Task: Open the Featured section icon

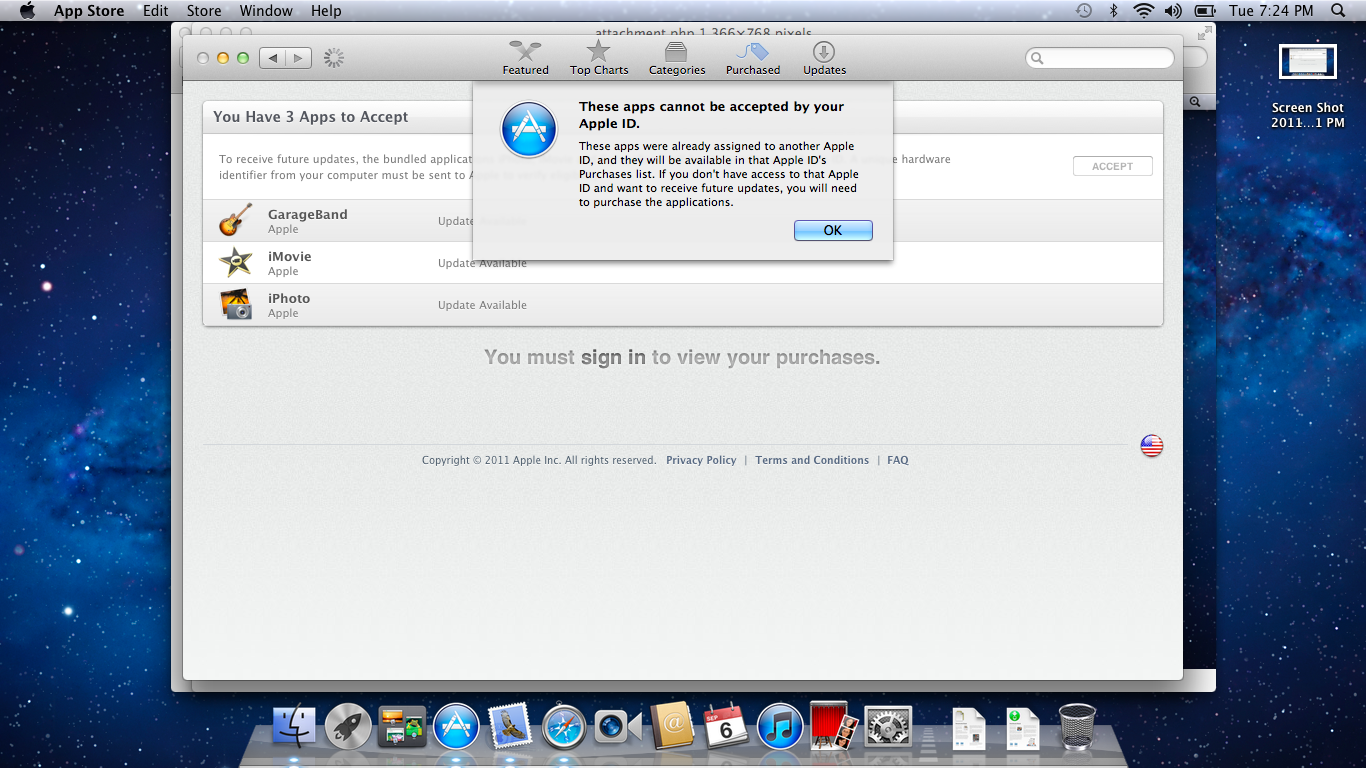Action: pos(525,58)
